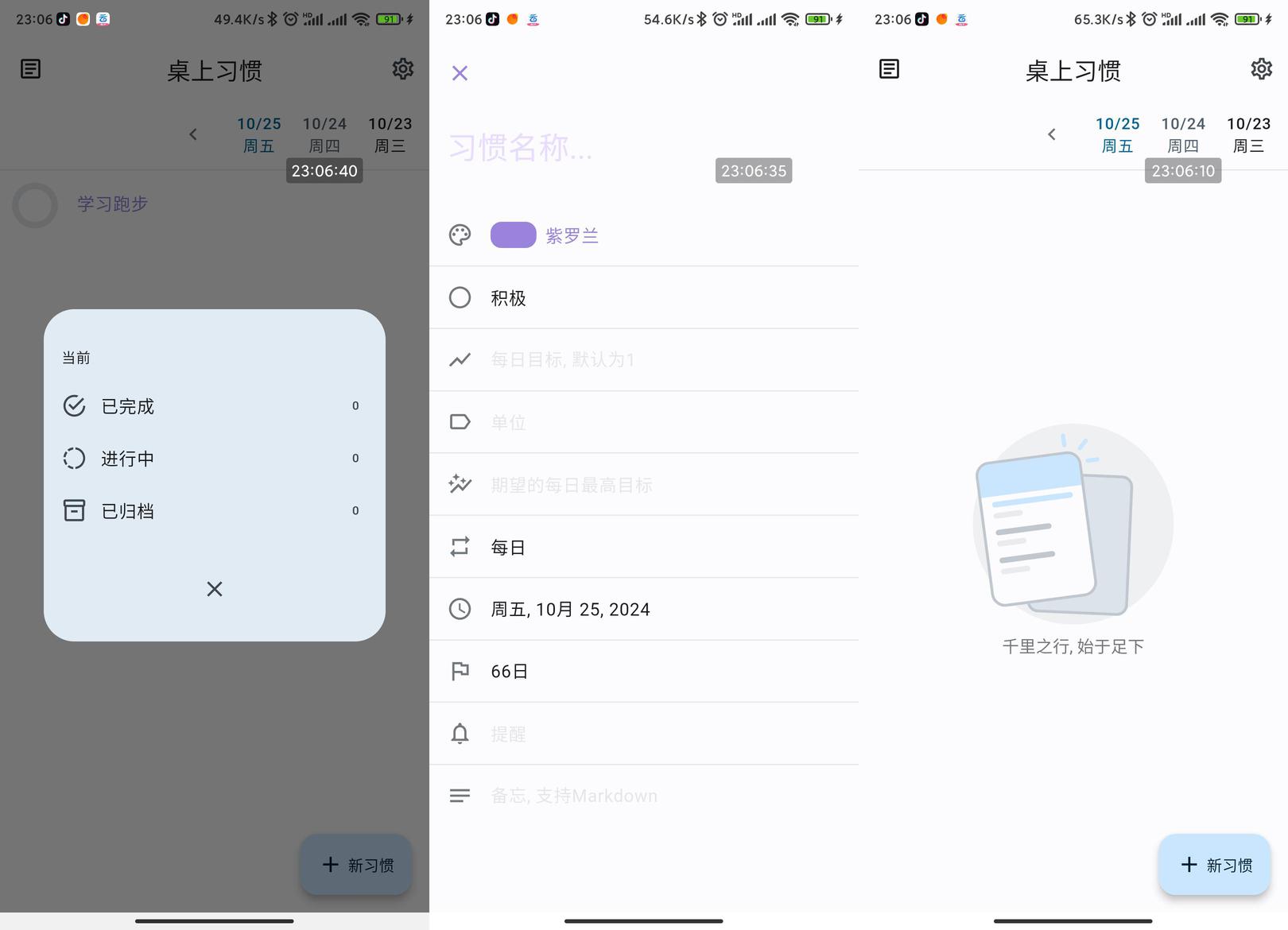Select 10/25 周五 in left screen
1288x930 pixels.
(x=259, y=134)
